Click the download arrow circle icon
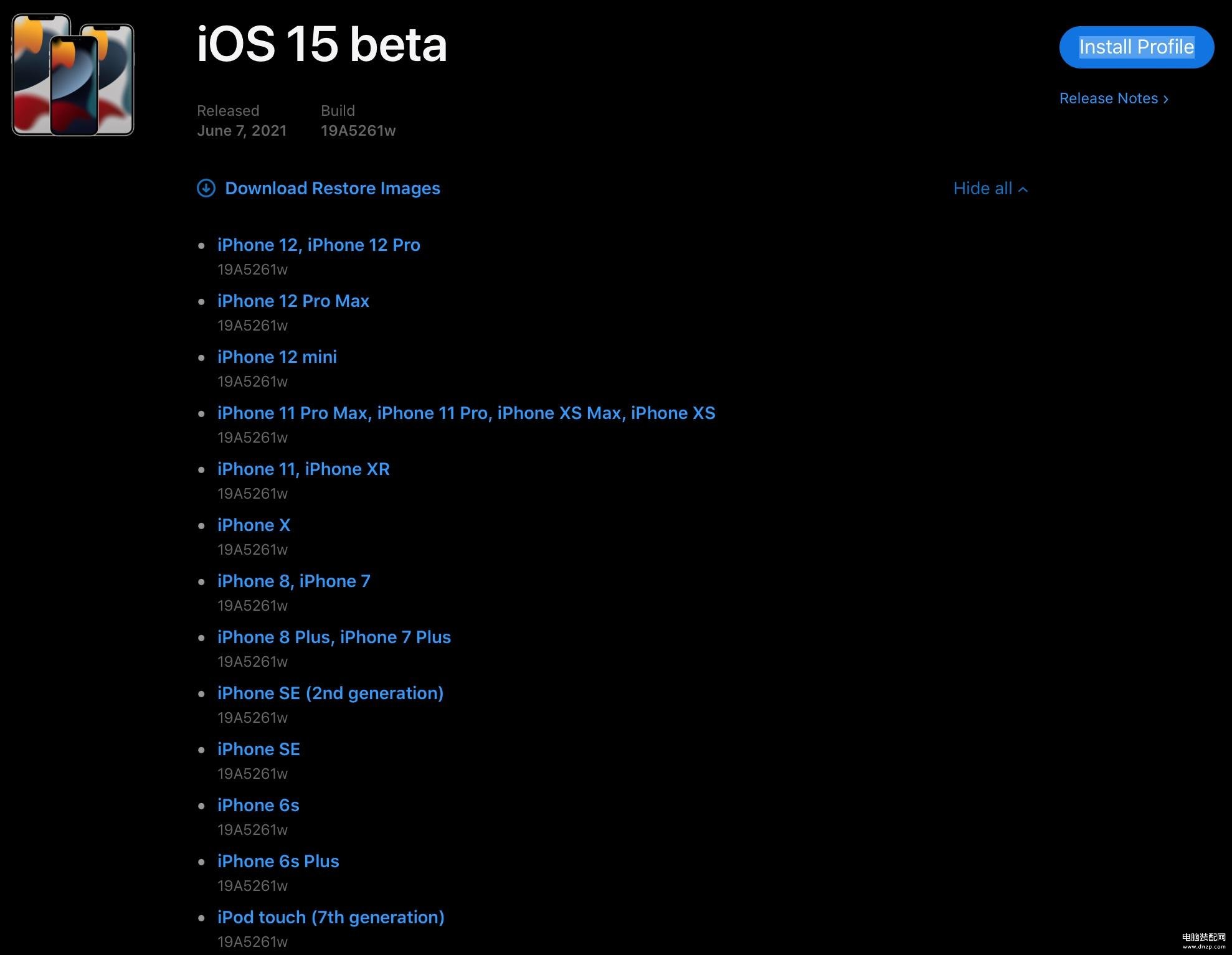The image size is (1232, 955). (206, 188)
